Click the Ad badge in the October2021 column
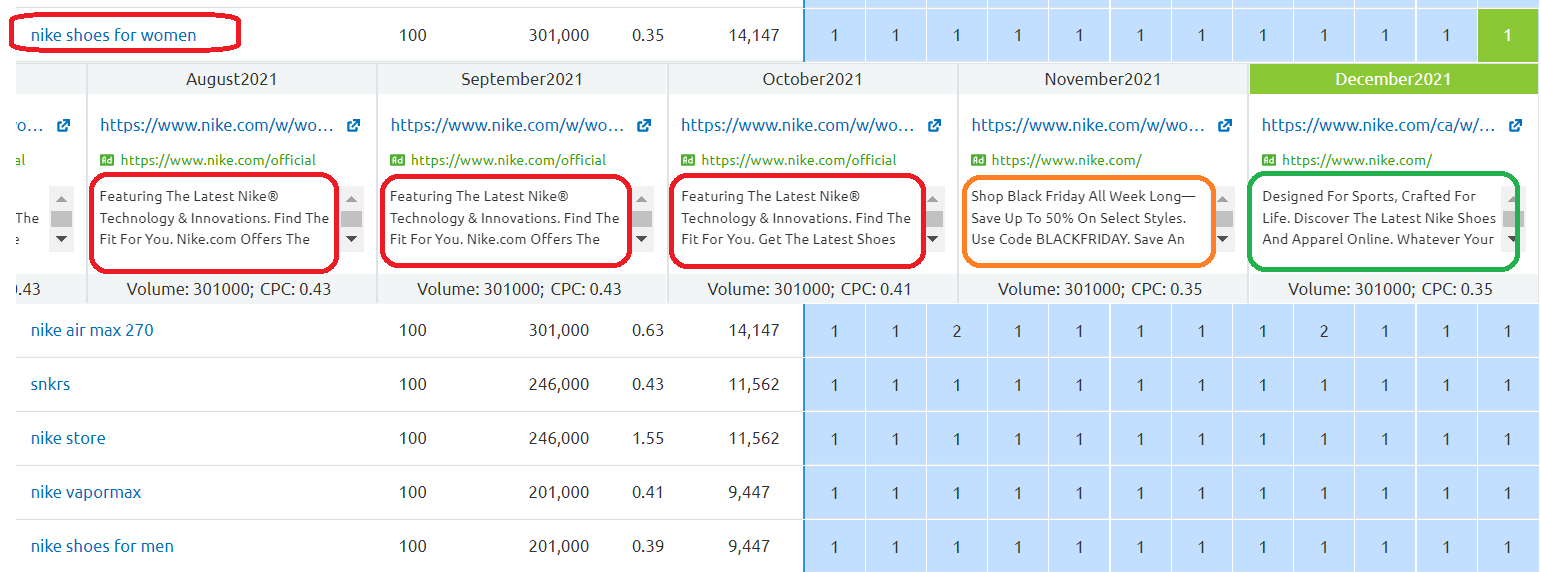 [688, 160]
